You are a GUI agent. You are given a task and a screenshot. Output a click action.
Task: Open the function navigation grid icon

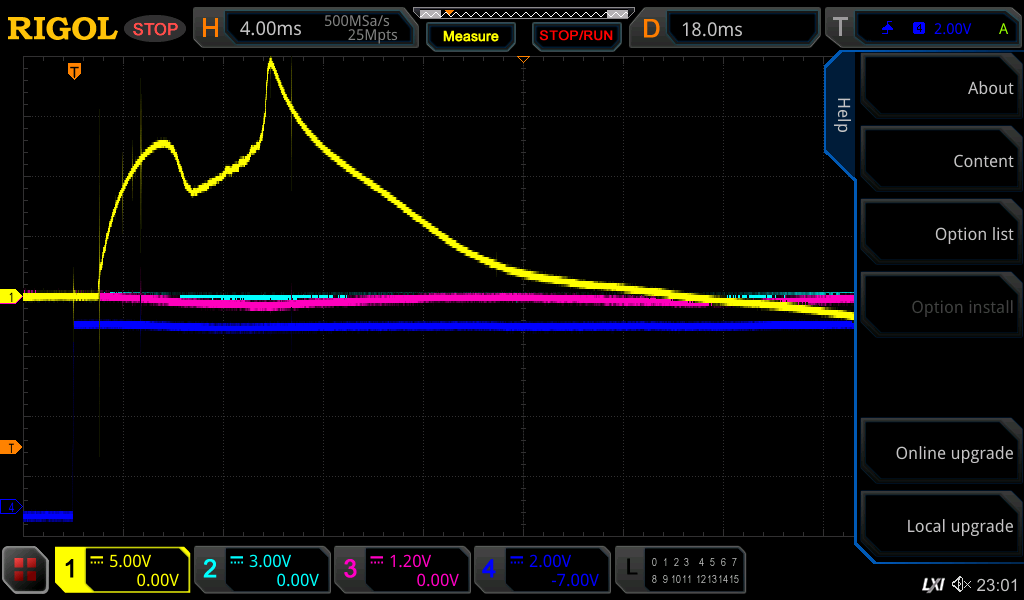pos(26,570)
